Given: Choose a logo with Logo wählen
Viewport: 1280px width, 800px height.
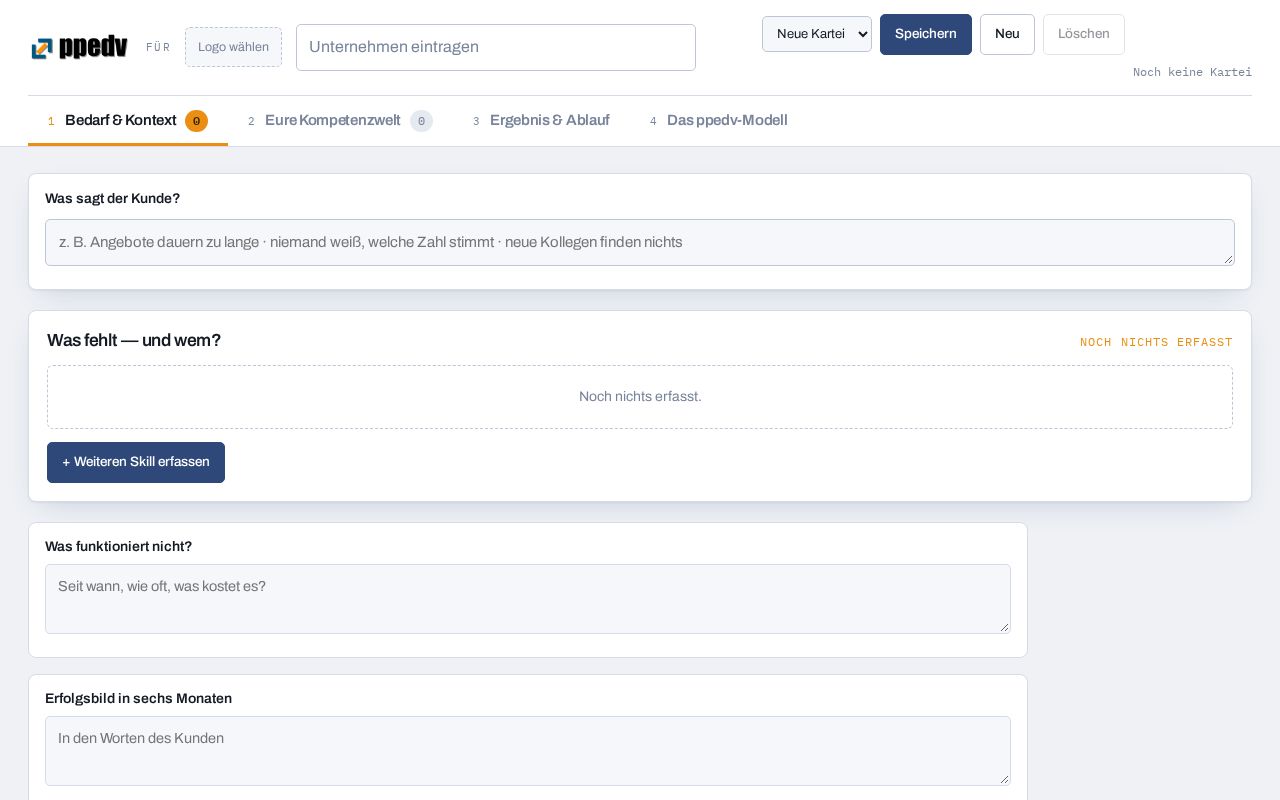Looking at the screenshot, I should point(233,47).
